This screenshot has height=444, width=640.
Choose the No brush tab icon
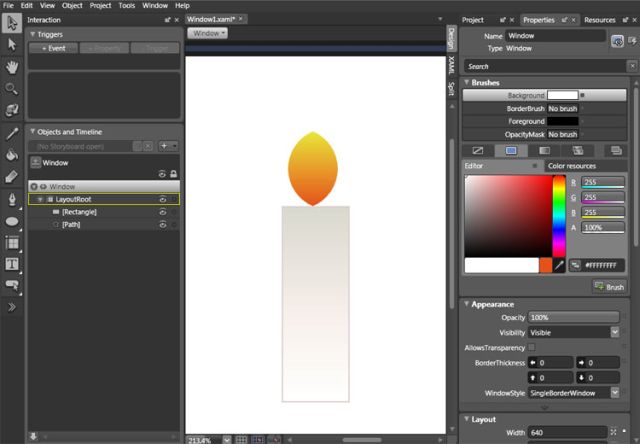478,151
